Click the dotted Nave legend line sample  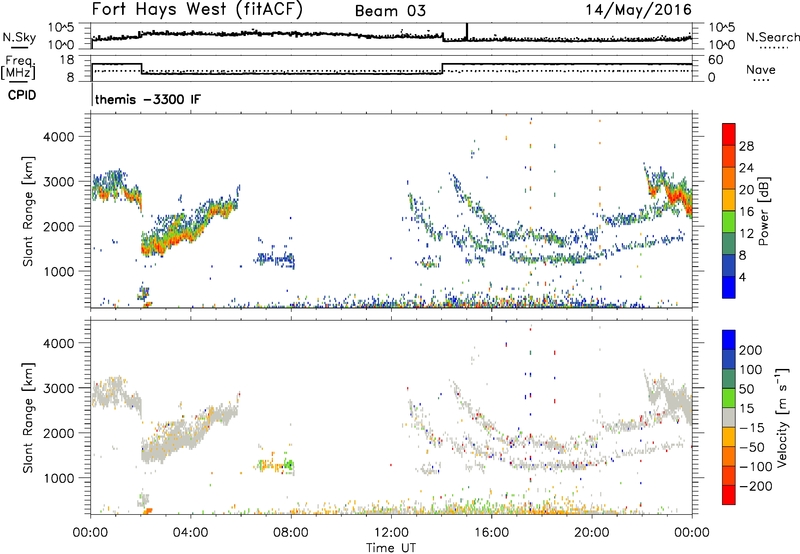(x=761, y=81)
